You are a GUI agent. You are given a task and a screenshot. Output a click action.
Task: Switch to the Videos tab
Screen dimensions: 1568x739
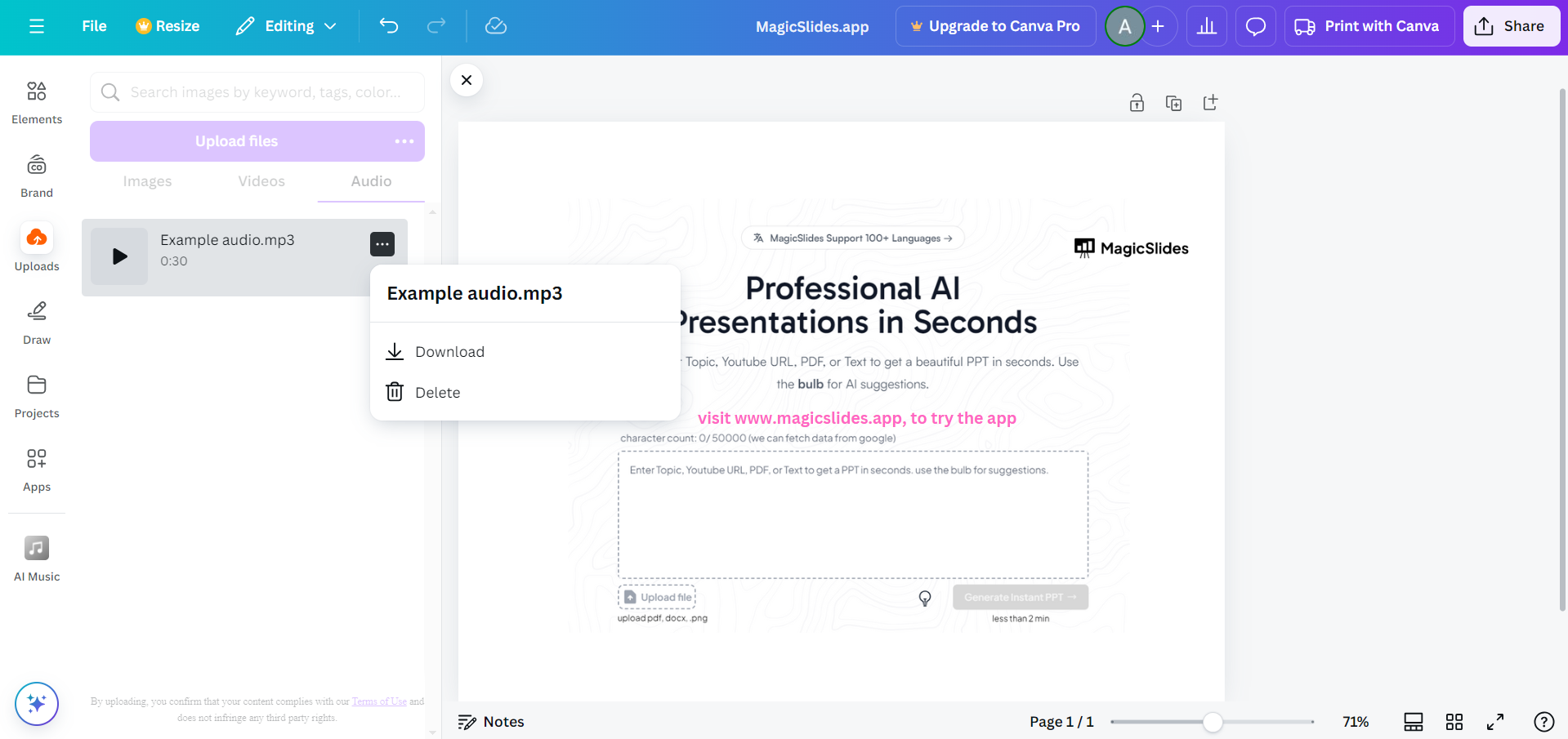coord(261,181)
